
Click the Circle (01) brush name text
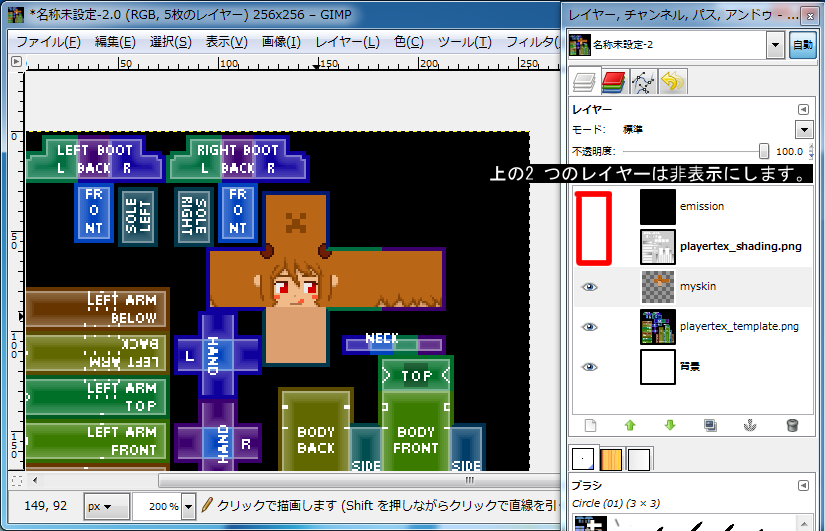click(x=616, y=504)
